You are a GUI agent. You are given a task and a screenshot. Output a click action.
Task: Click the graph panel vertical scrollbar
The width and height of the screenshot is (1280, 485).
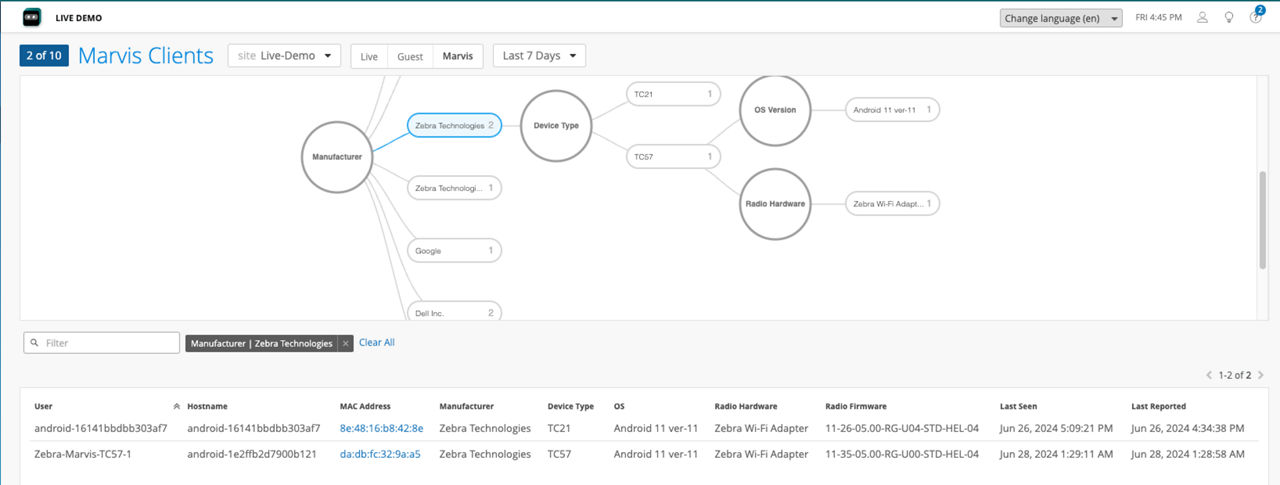(x=1262, y=220)
